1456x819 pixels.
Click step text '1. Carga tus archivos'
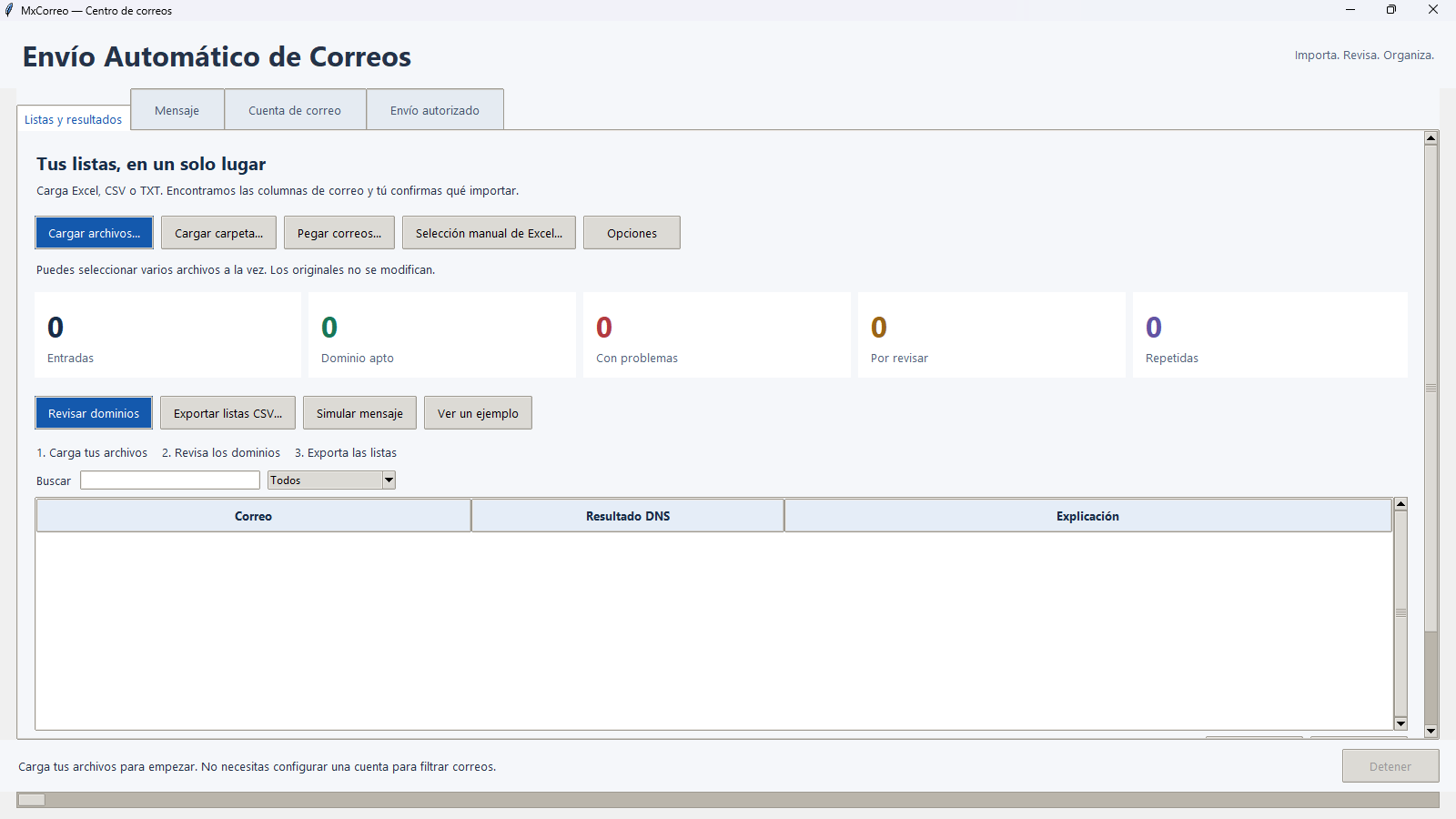coord(92,452)
